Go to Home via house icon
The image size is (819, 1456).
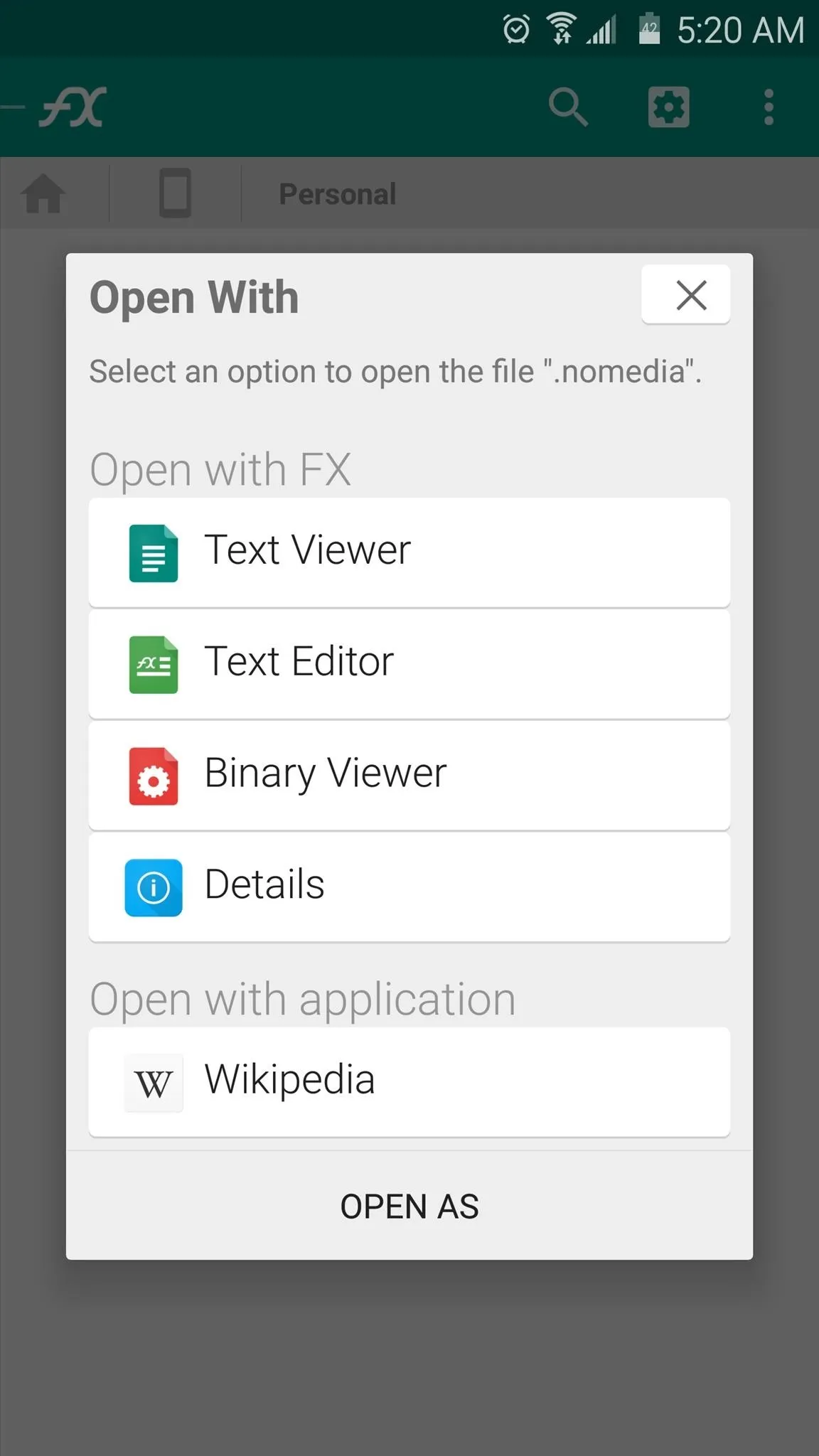[x=43, y=193]
